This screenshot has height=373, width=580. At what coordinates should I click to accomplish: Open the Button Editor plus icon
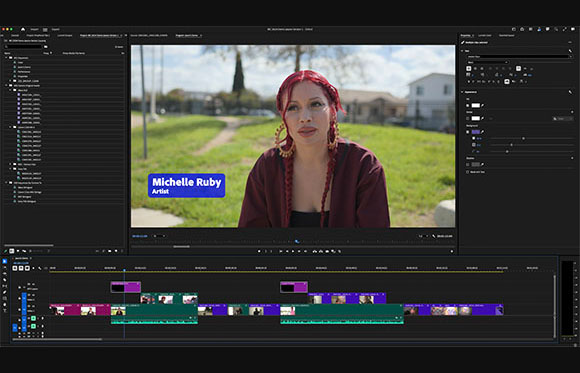pos(452,251)
